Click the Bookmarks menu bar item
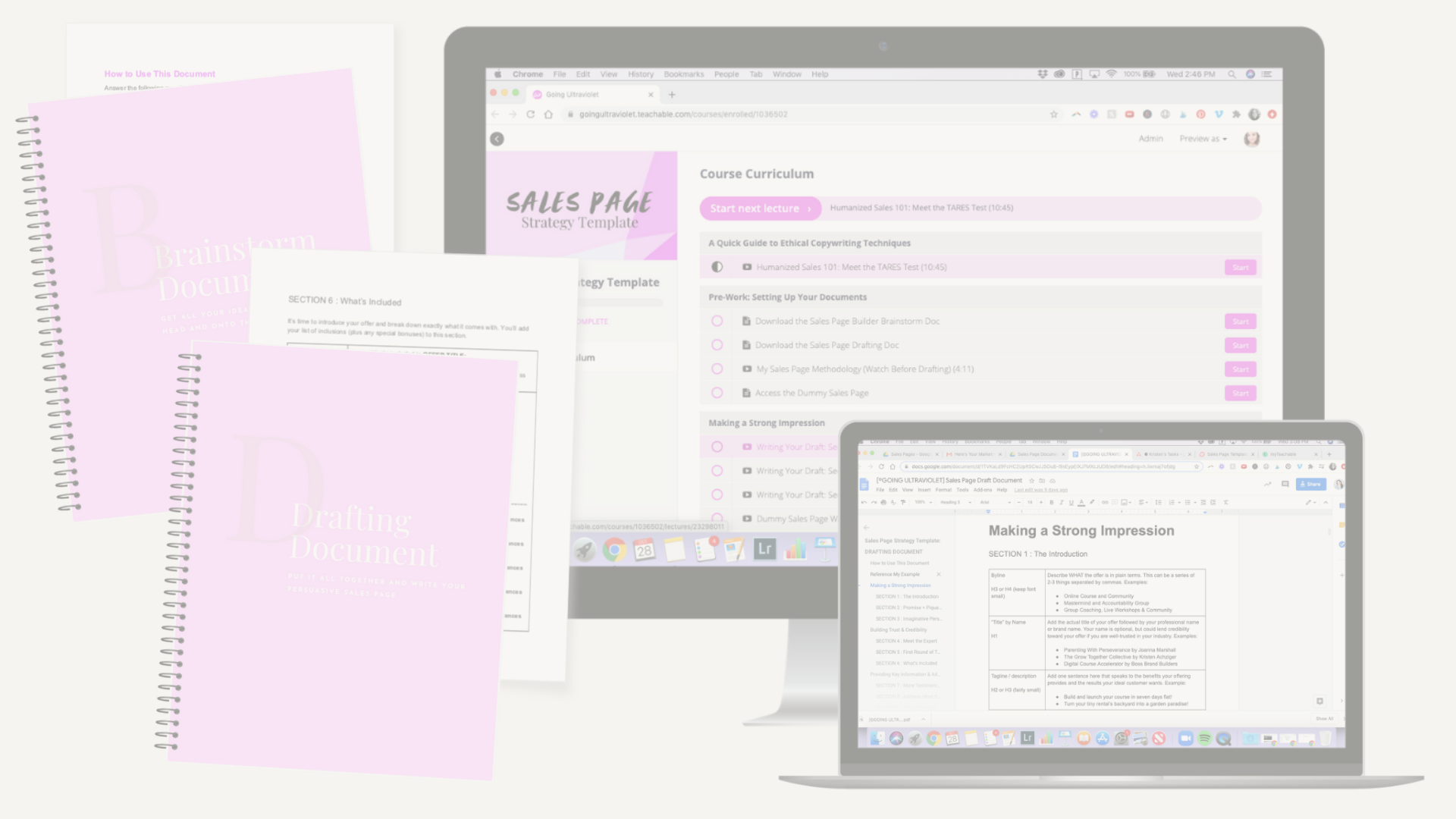This screenshot has height=819, width=1456. pos(682,73)
